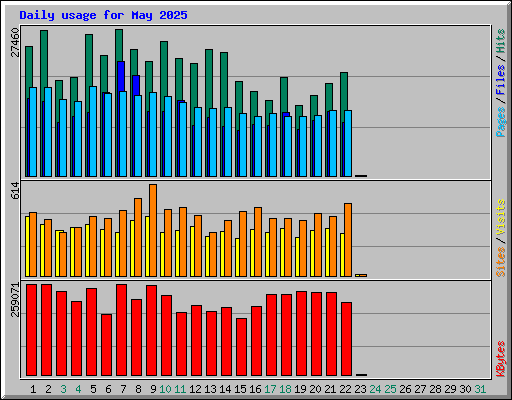
Task: Select day 28 on the x-axis
Action: coord(435,389)
